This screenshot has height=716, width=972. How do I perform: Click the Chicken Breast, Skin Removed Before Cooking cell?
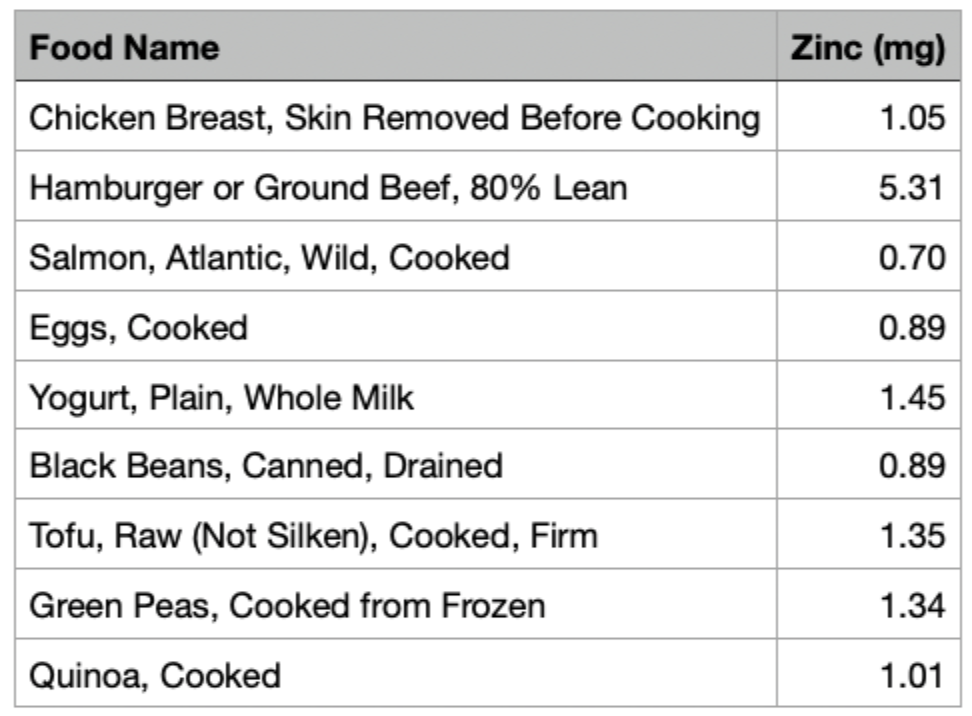(x=395, y=117)
